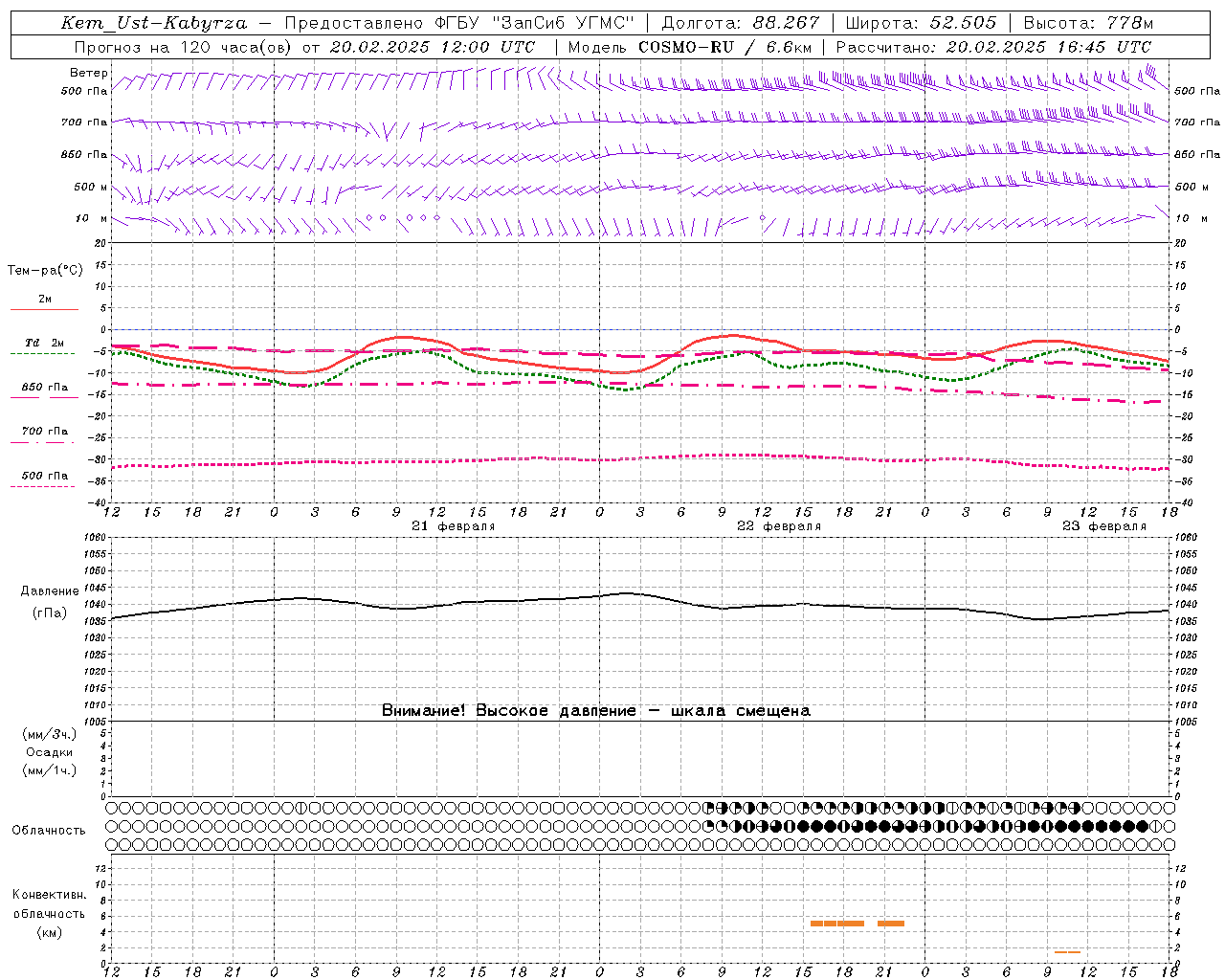Click the '(км)' convective height unit label

49,932
